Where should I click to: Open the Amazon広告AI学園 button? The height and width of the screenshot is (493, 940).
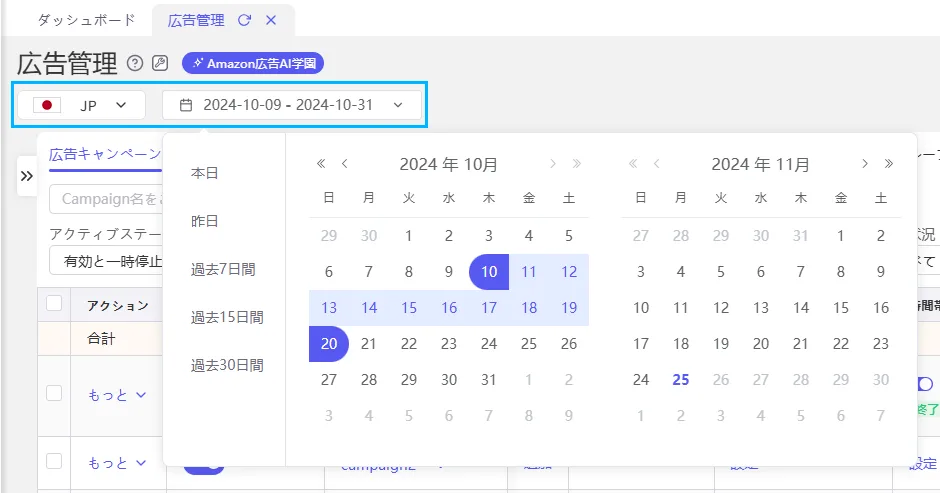pos(253,63)
